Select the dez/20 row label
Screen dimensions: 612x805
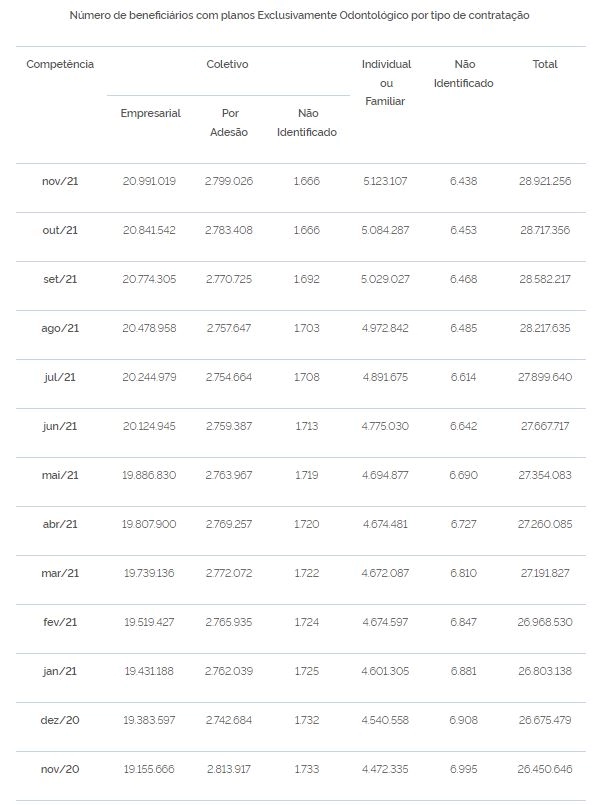pyautogui.click(x=60, y=720)
